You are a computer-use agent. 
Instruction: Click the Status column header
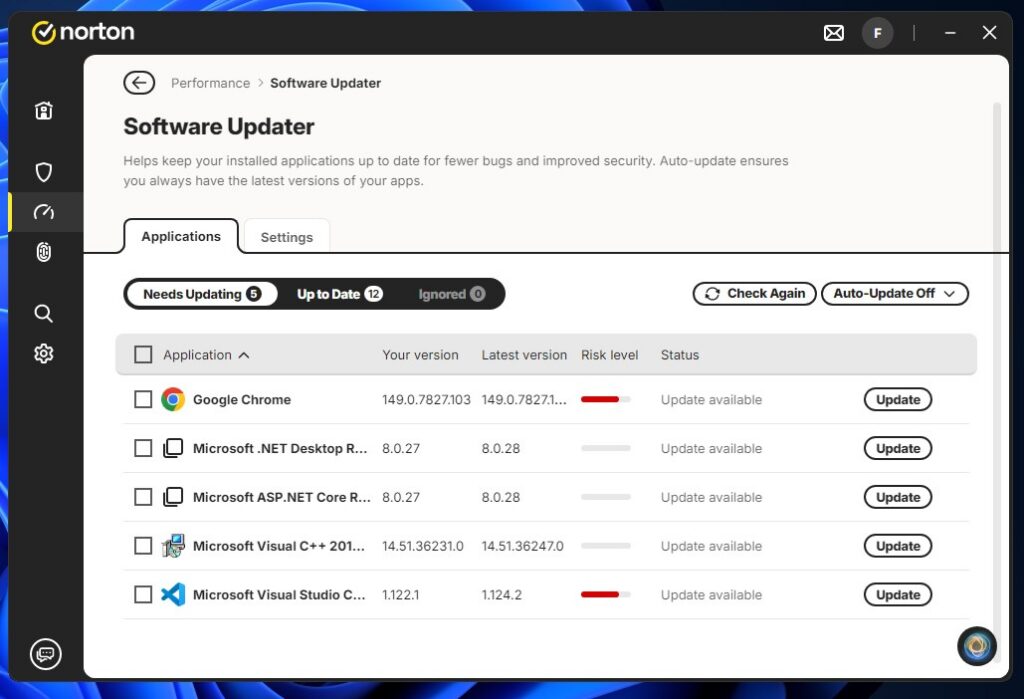click(x=679, y=355)
